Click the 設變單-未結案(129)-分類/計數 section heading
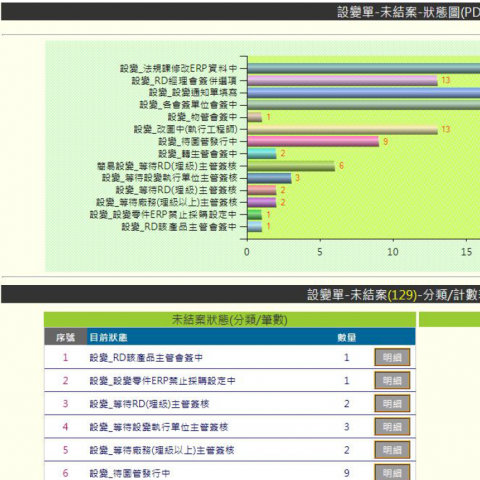Viewport: 480px width, 480px height. (393, 295)
